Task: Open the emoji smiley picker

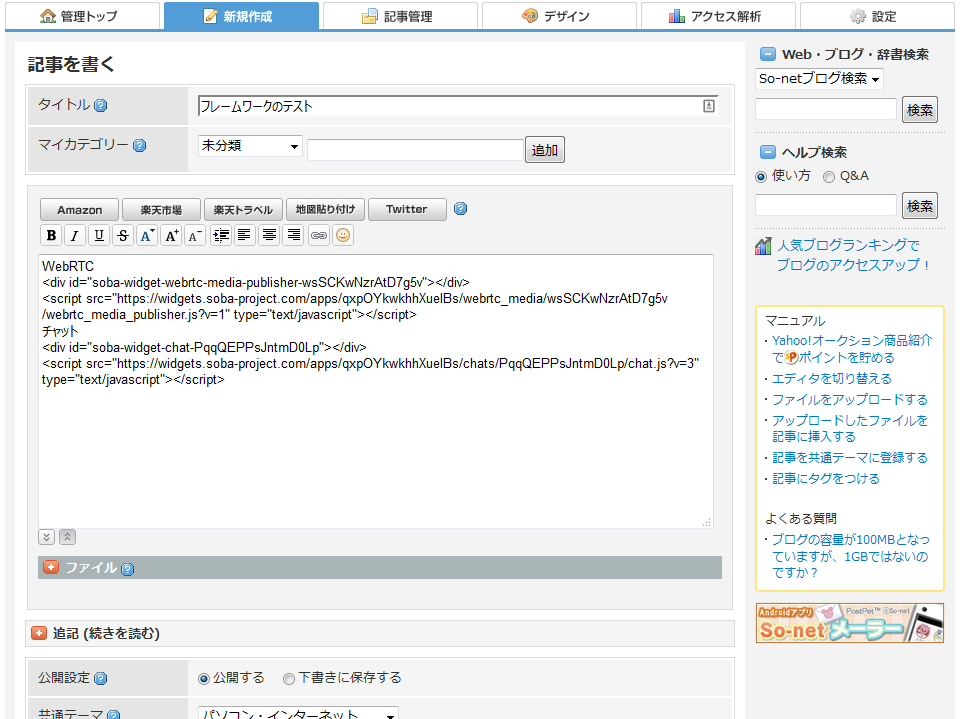Action: coord(343,235)
